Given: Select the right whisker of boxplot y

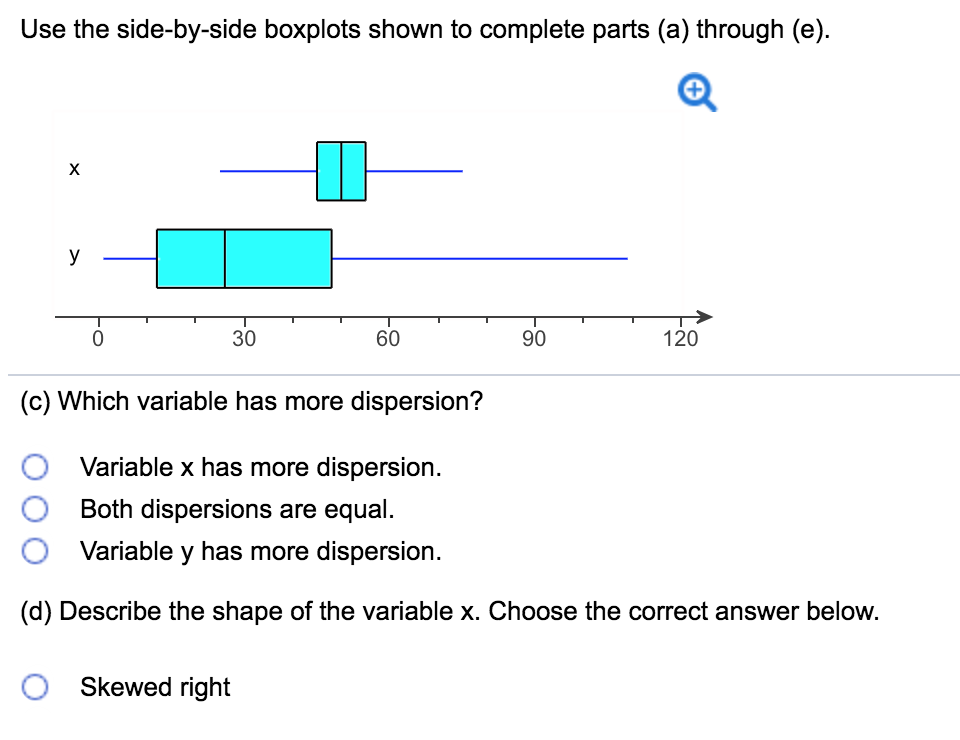Looking at the screenshot, I should tap(480, 257).
